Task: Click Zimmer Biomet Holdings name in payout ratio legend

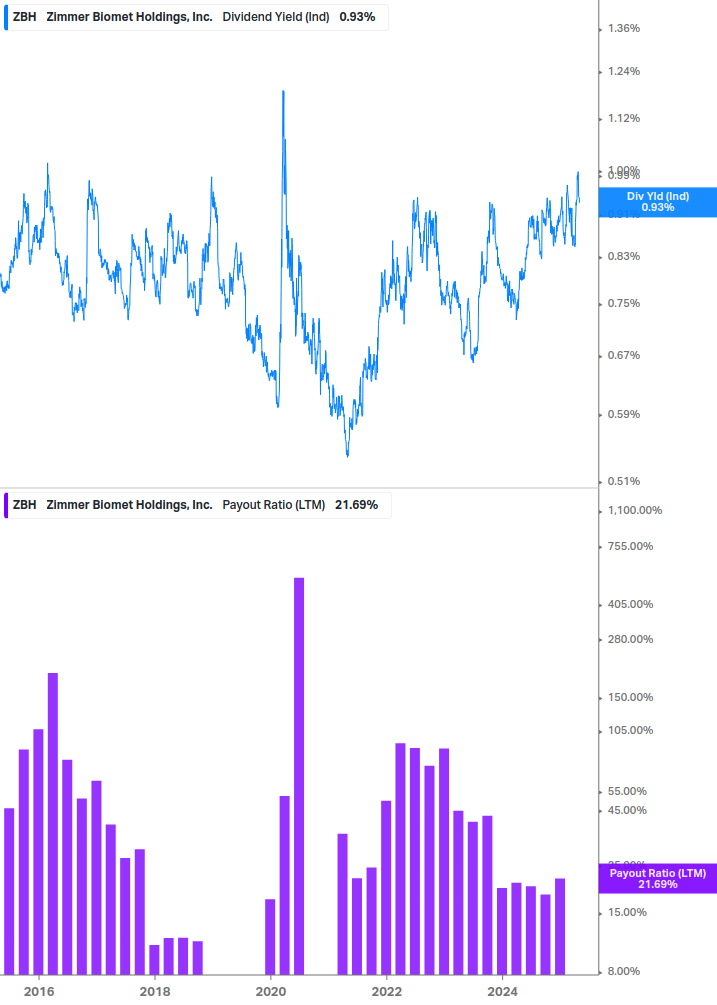Action: 129,505
